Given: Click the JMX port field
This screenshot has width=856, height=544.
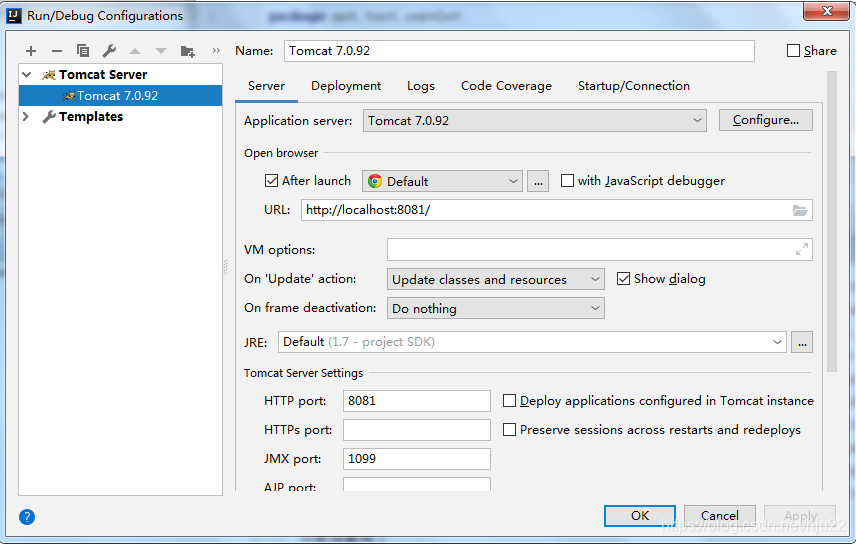Looking at the screenshot, I should click(417, 459).
